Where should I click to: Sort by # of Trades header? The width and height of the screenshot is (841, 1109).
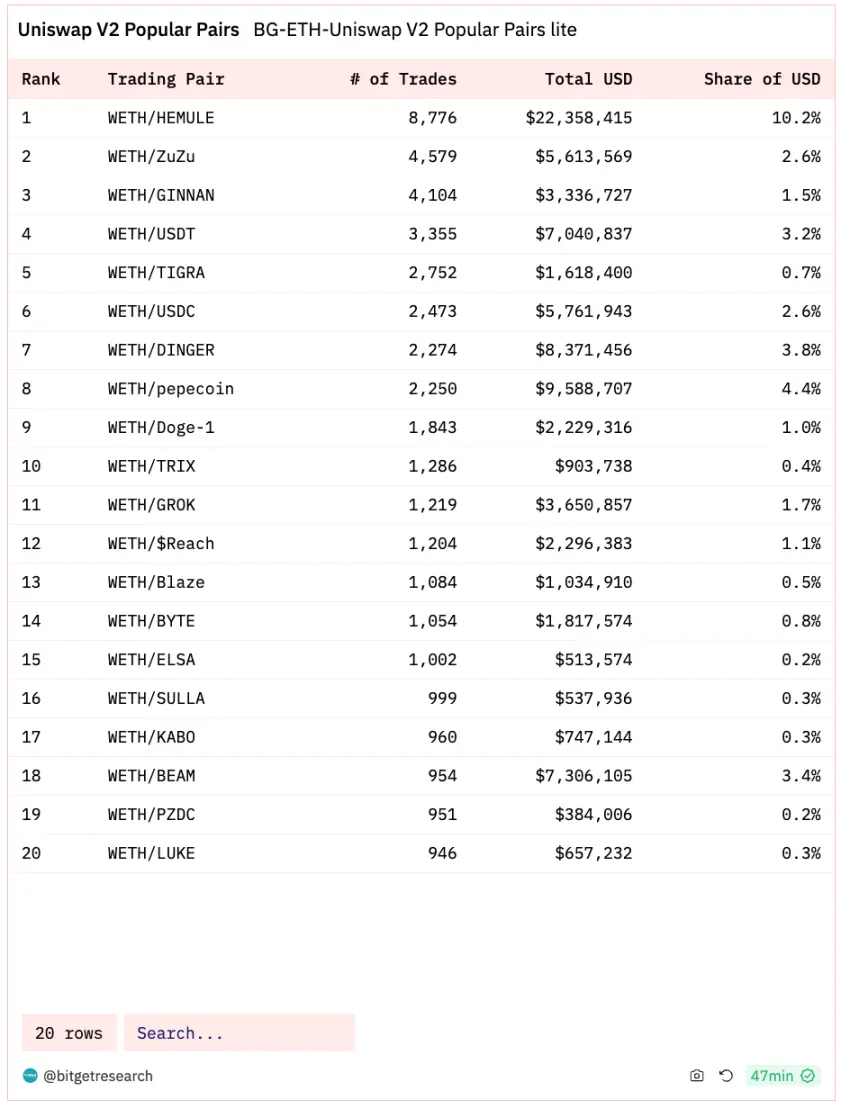(x=403, y=79)
